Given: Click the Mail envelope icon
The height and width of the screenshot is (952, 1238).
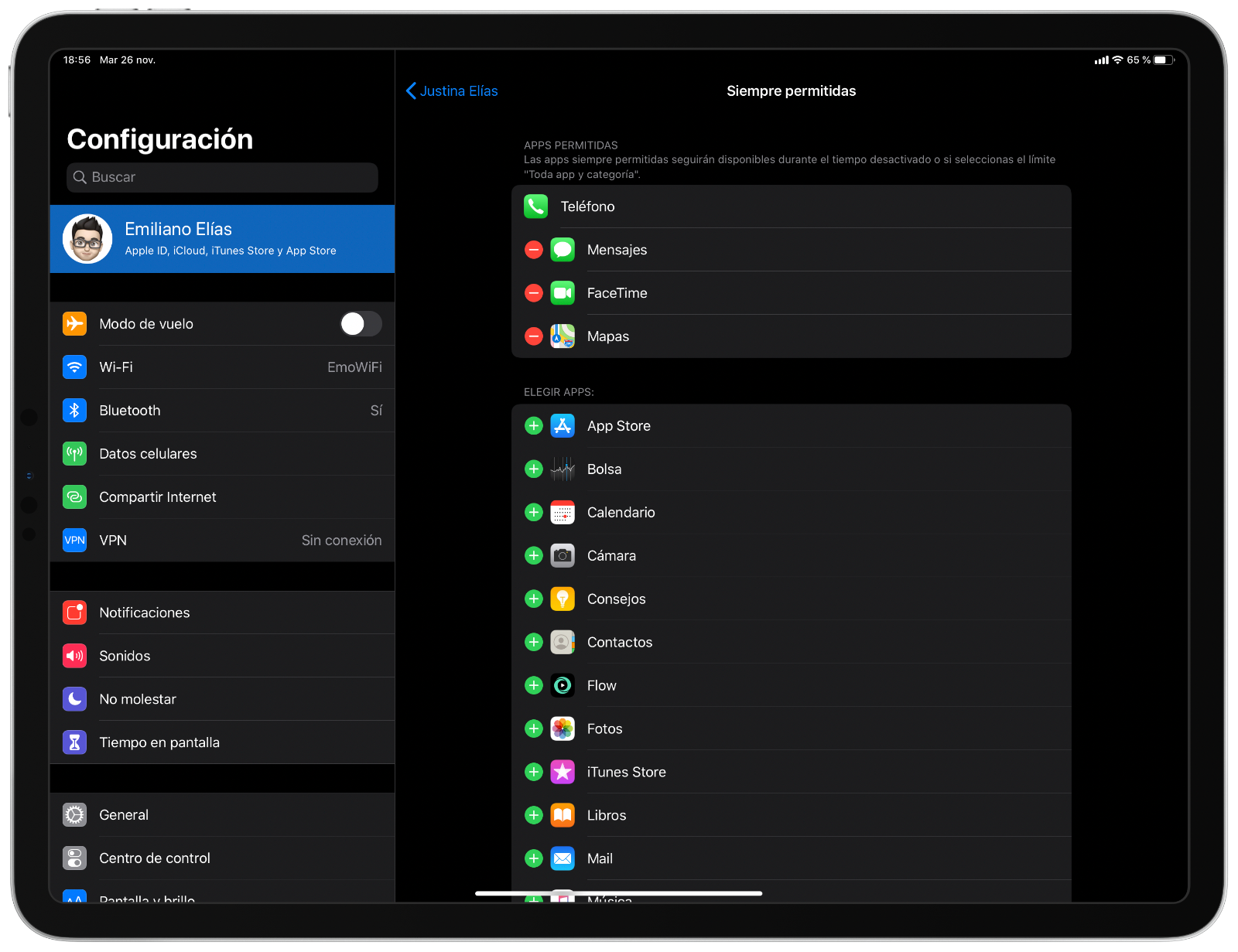Looking at the screenshot, I should (x=563, y=859).
